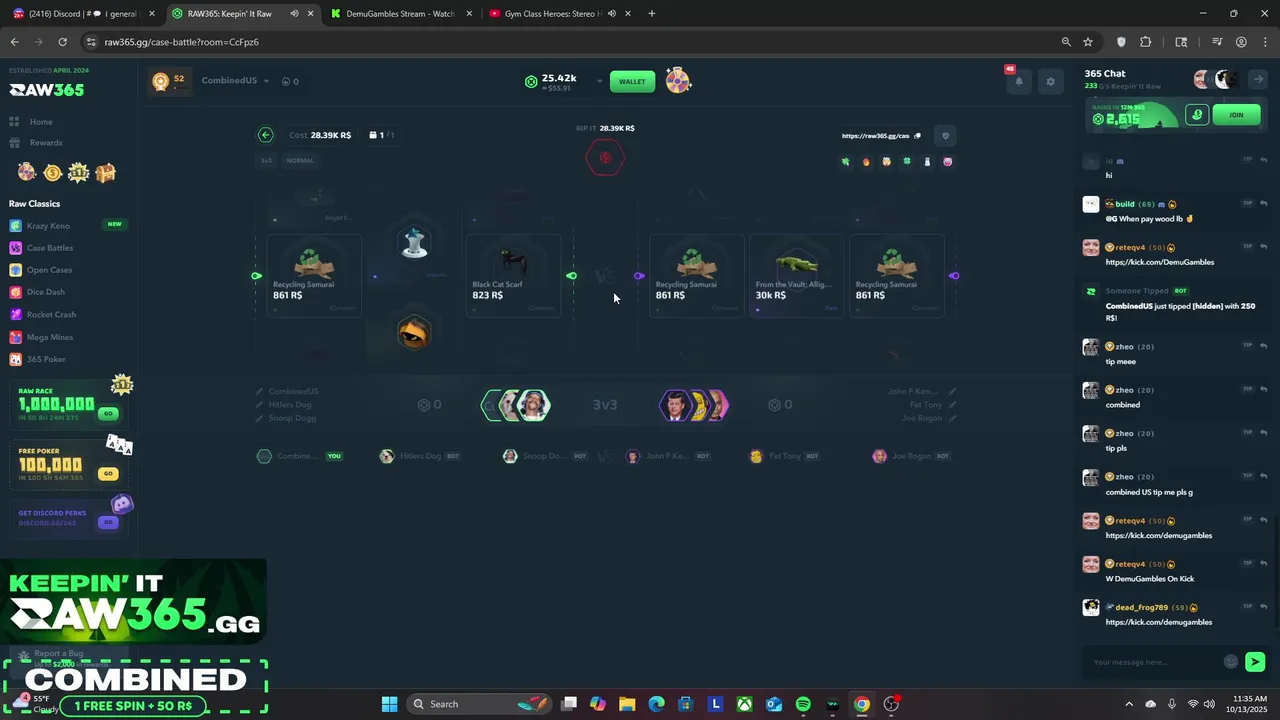Click the Report a Bug link
This screenshot has width=1280, height=720.
coord(58,654)
